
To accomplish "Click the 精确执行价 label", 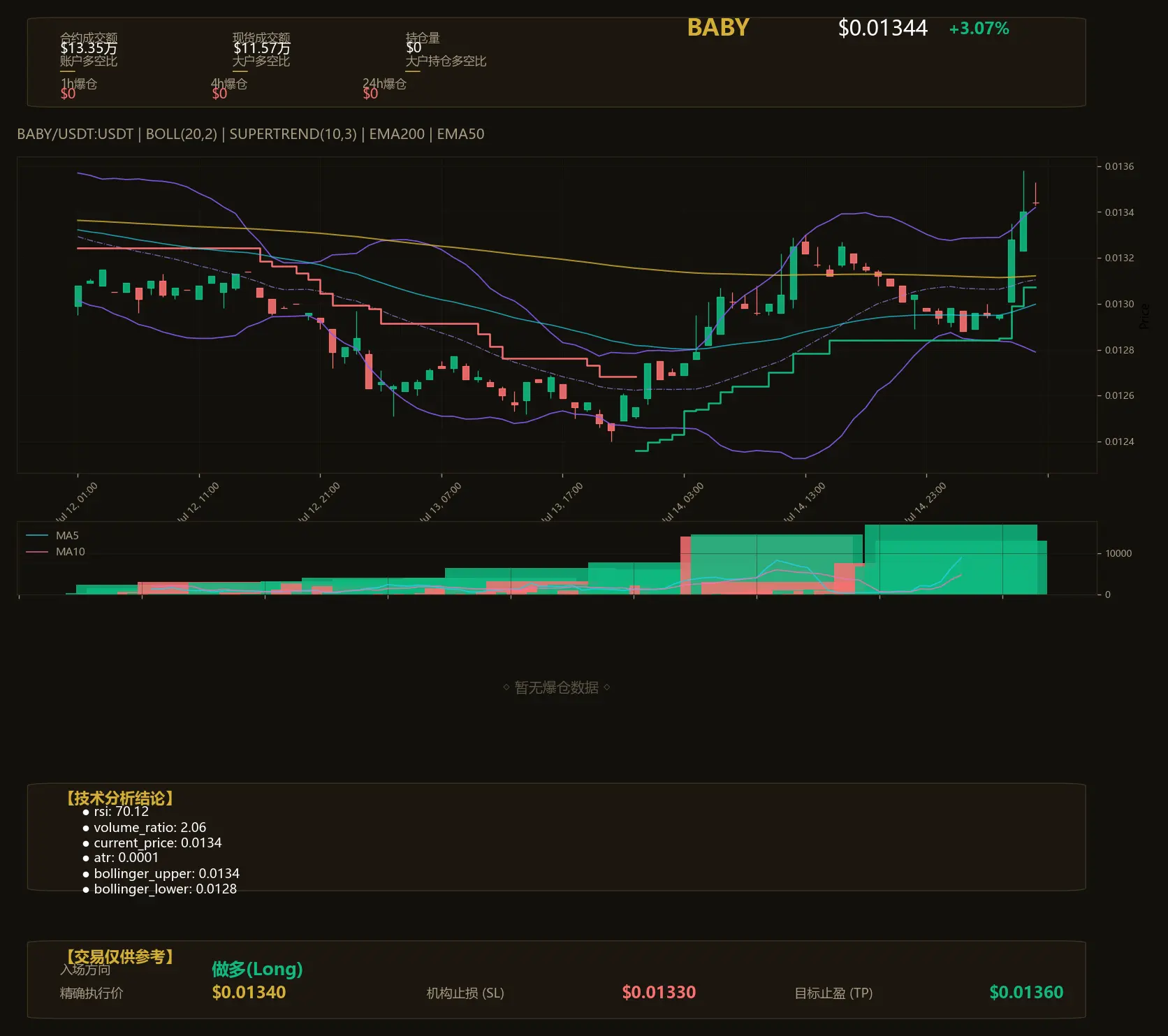I will pos(92,993).
